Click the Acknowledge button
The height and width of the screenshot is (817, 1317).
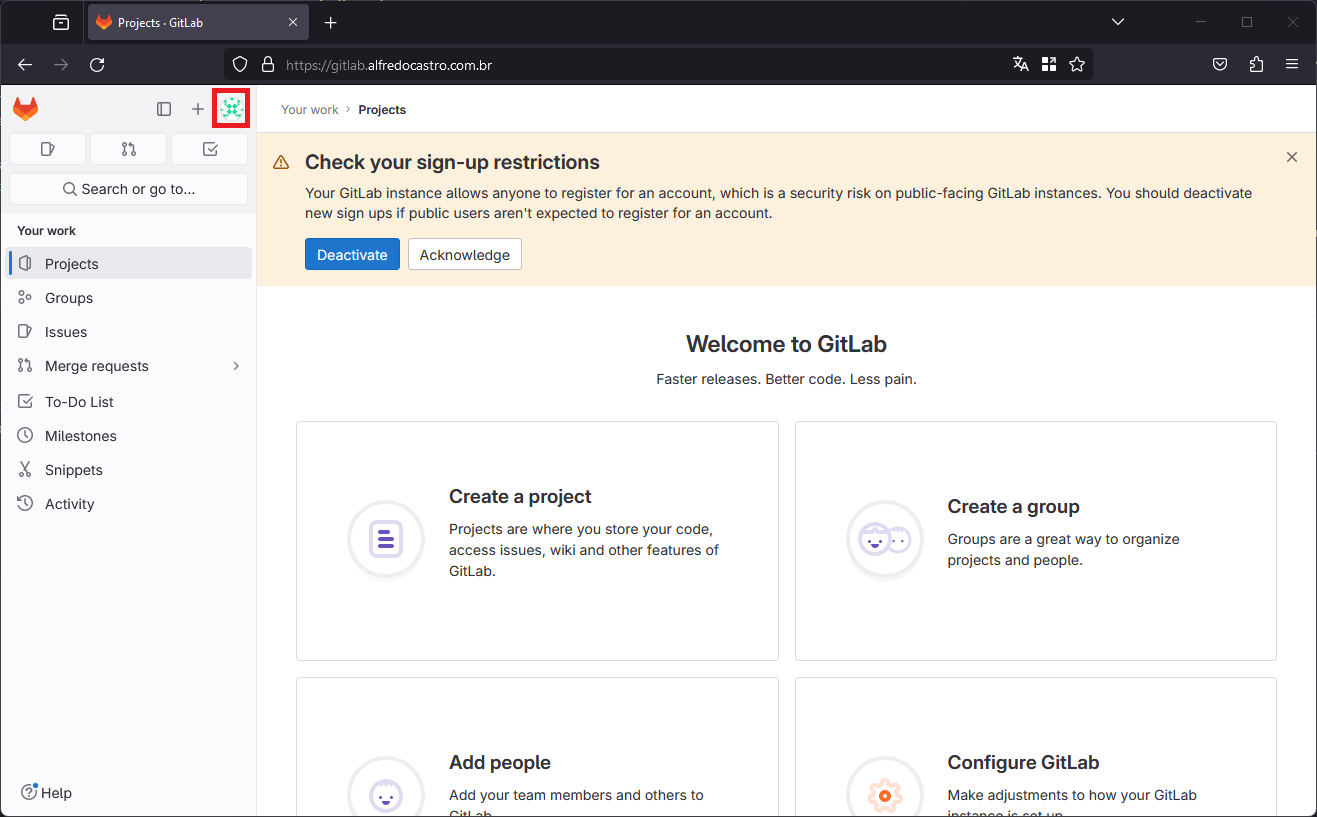(x=465, y=254)
